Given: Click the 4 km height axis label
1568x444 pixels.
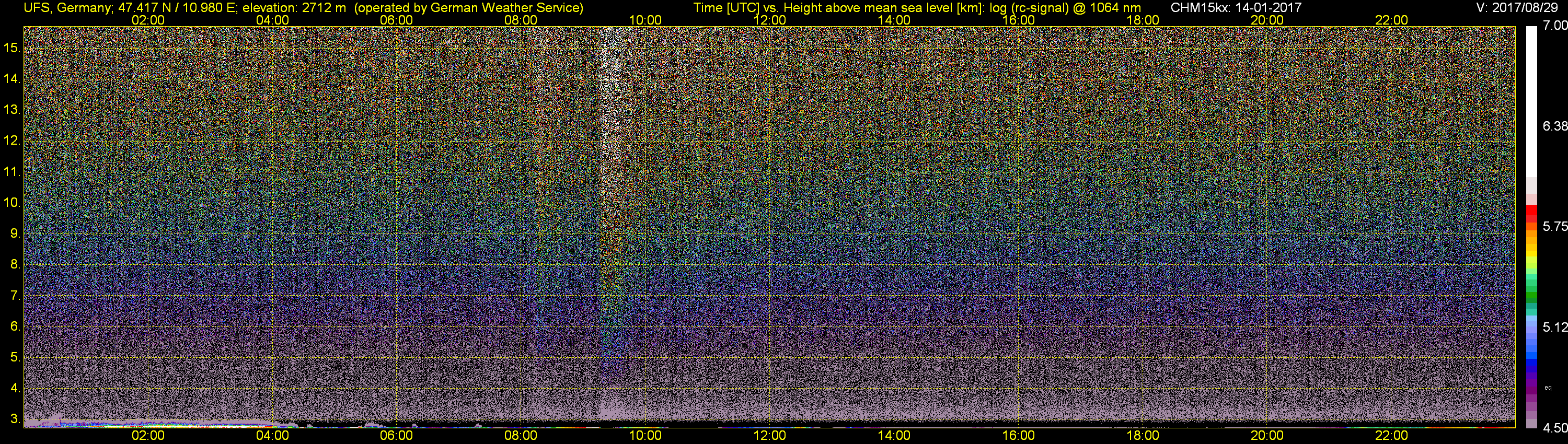Looking at the screenshot, I should click(15, 388).
